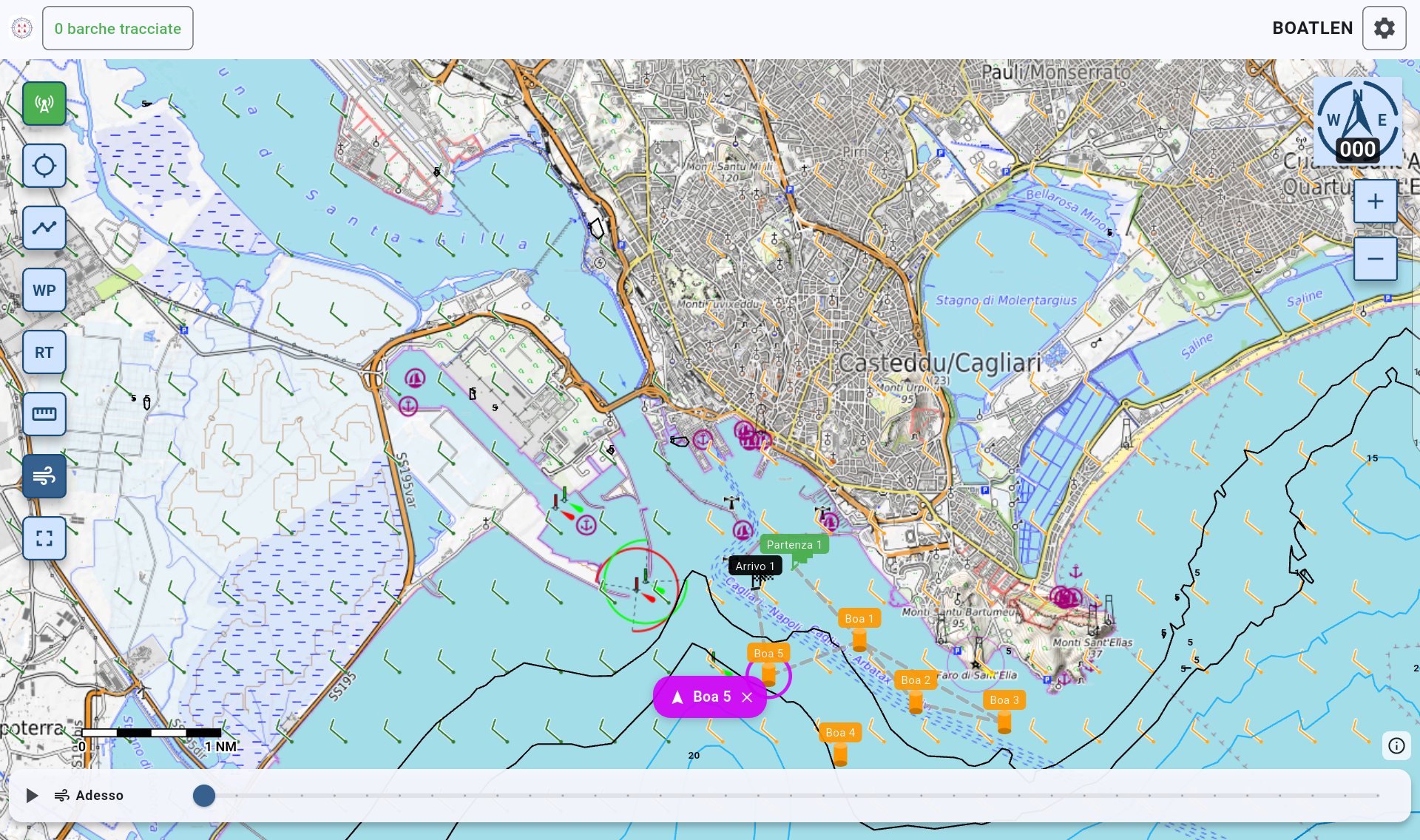Toggle the AIS broadcast antenna button

44,104
